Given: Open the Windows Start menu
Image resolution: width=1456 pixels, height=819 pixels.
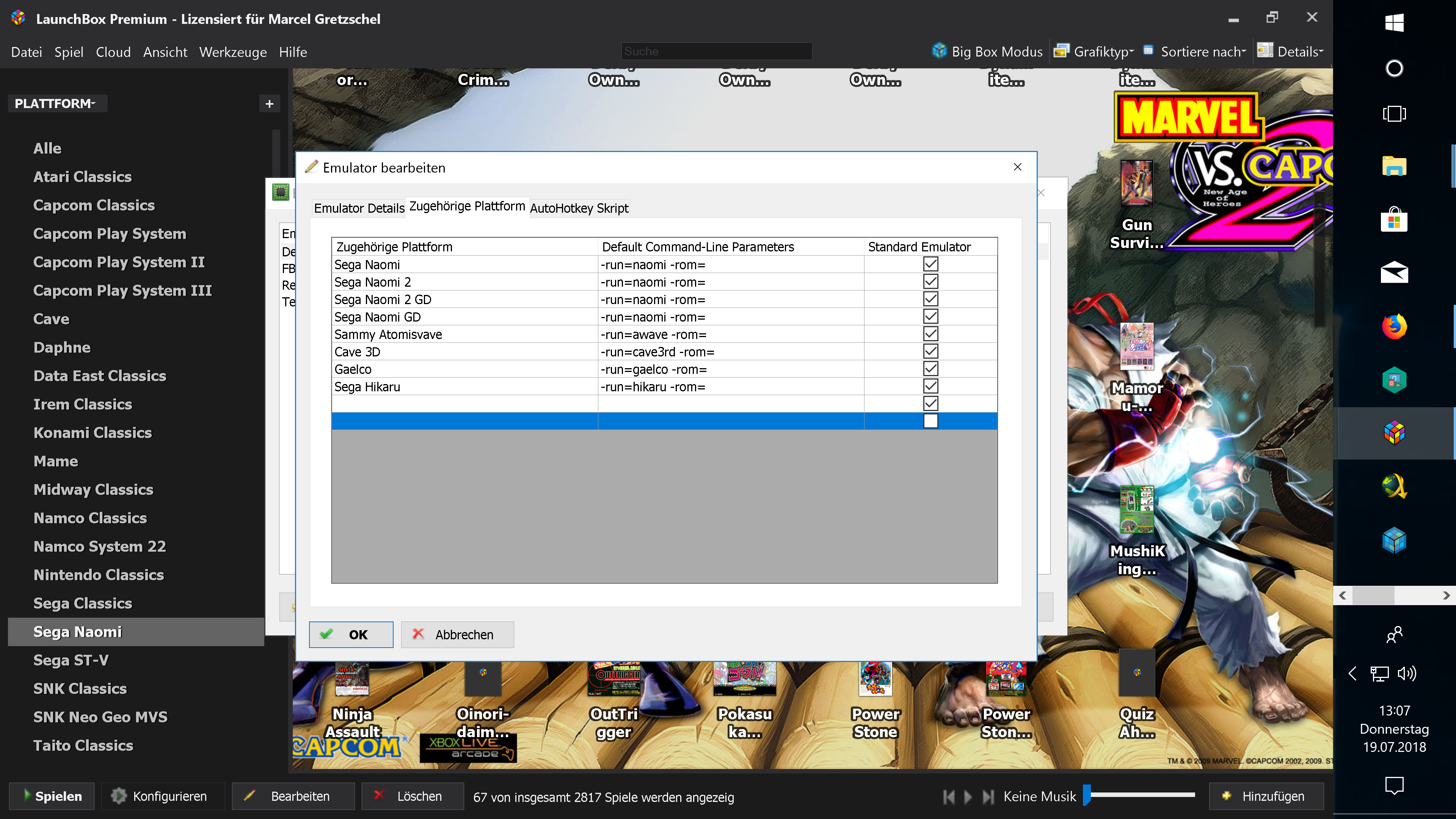Looking at the screenshot, I should [1394, 23].
